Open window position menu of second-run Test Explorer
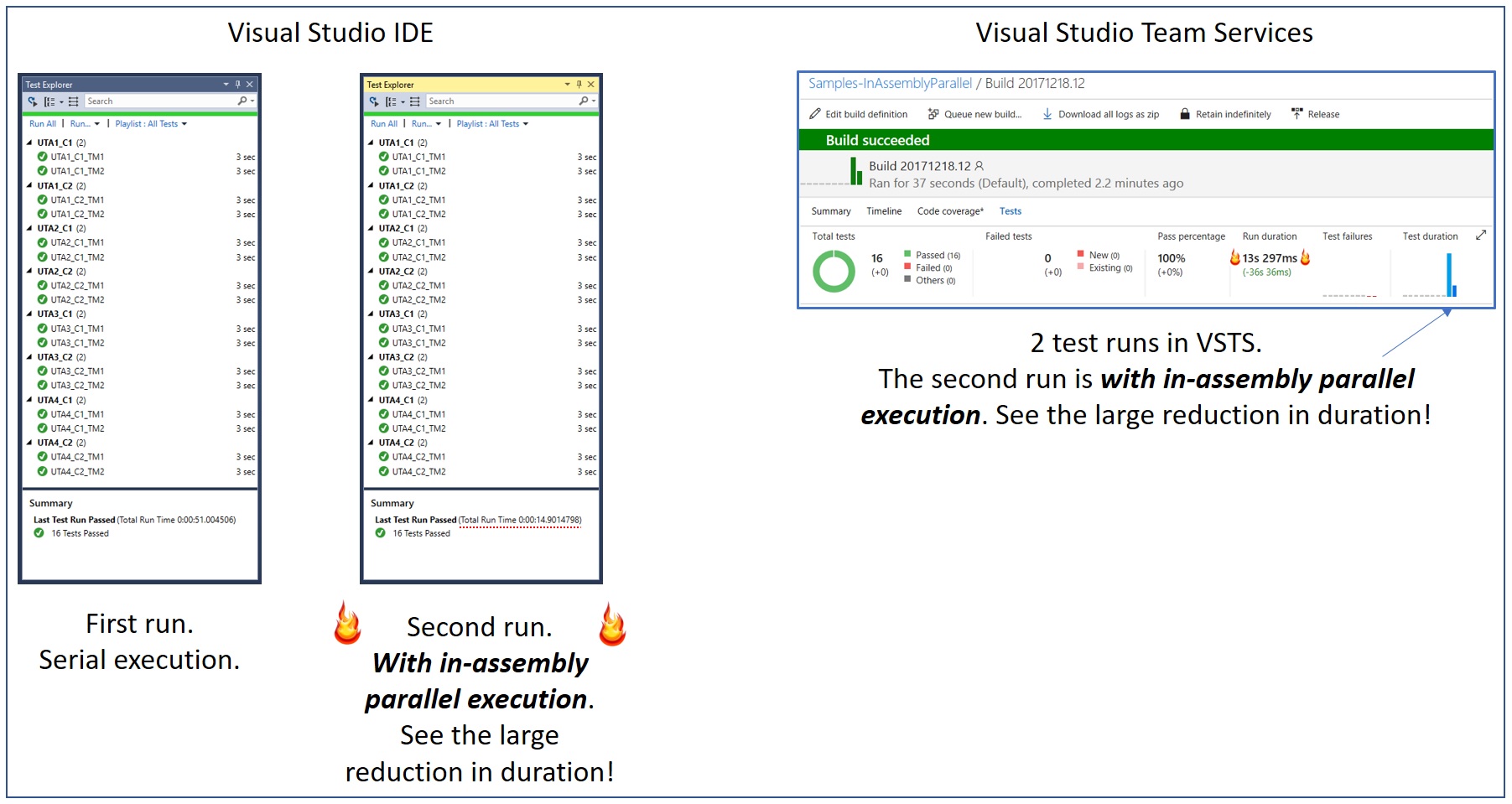This screenshot has height=804, width=1512. click(568, 85)
